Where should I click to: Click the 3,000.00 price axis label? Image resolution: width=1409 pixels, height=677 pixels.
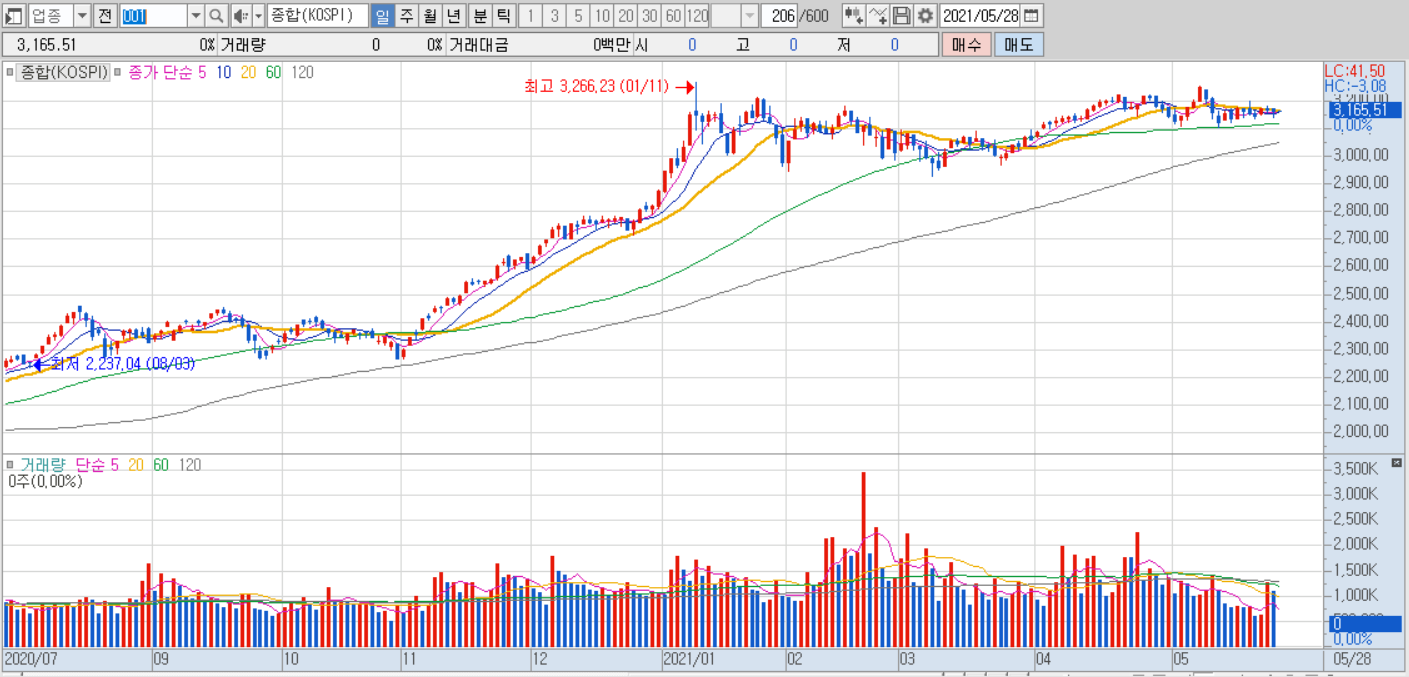pyautogui.click(x=1360, y=155)
